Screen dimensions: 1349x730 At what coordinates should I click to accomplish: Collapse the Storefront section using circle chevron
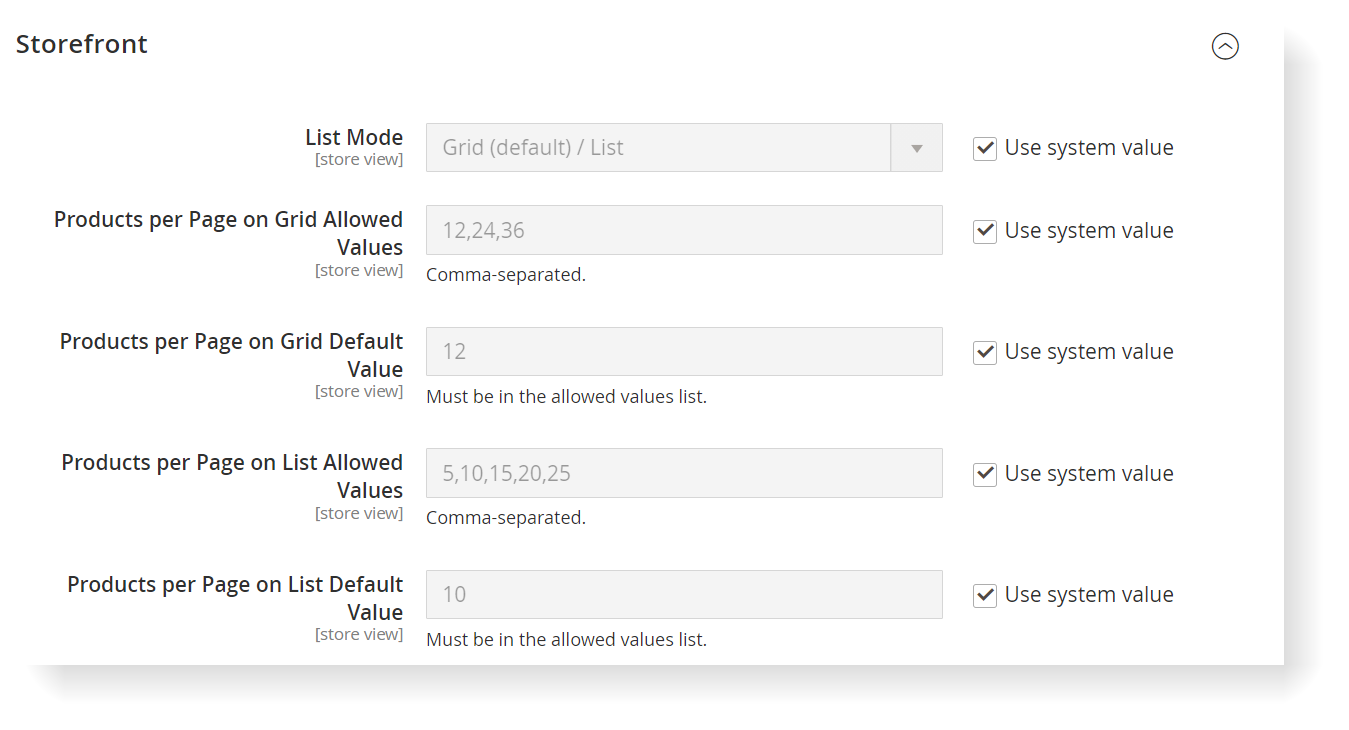pyautogui.click(x=1225, y=46)
